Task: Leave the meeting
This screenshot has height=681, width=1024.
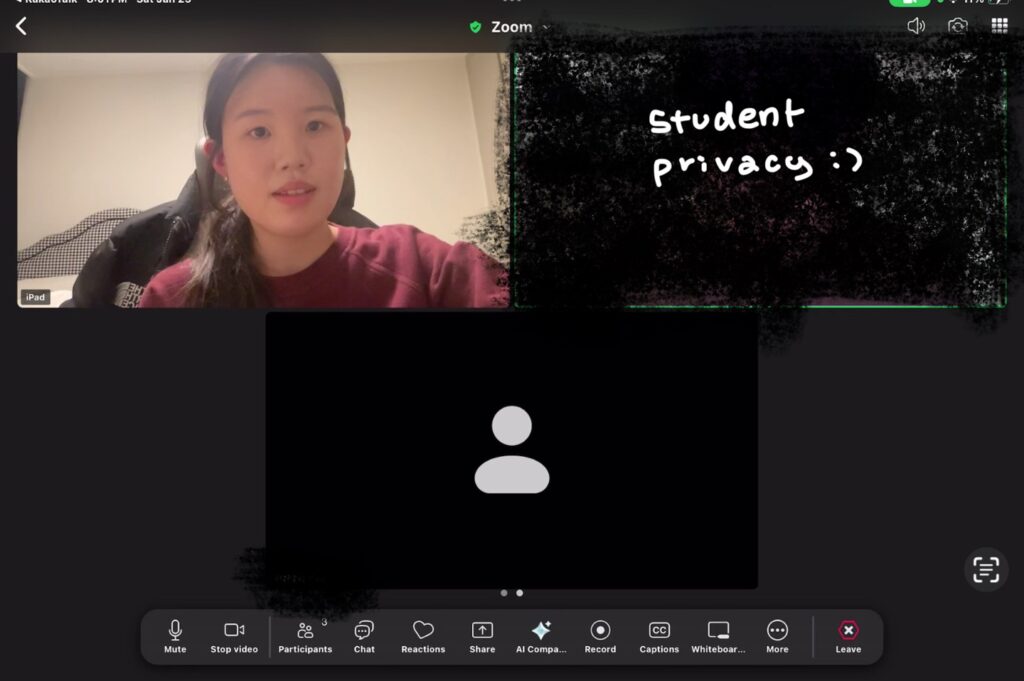Action: (848, 637)
